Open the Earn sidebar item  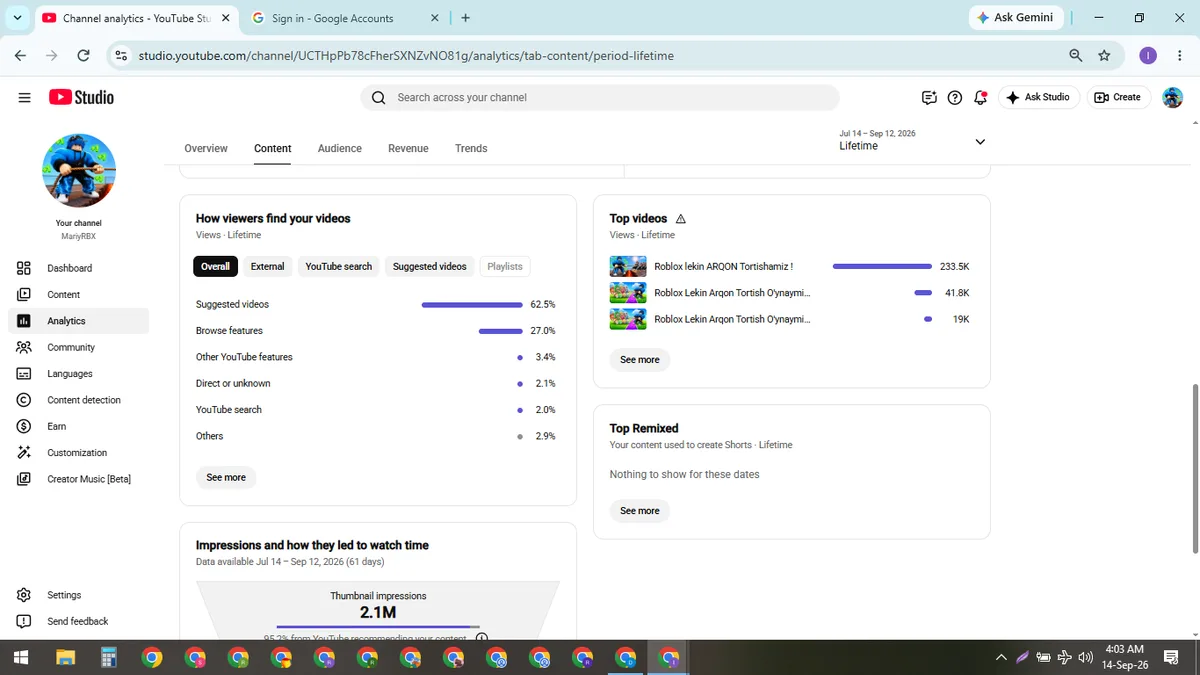click(78, 426)
